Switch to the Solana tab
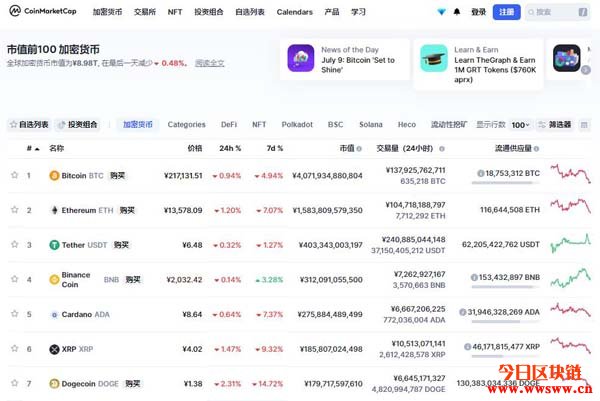The width and height of the screenshot is (600, 401). point(371,125)
